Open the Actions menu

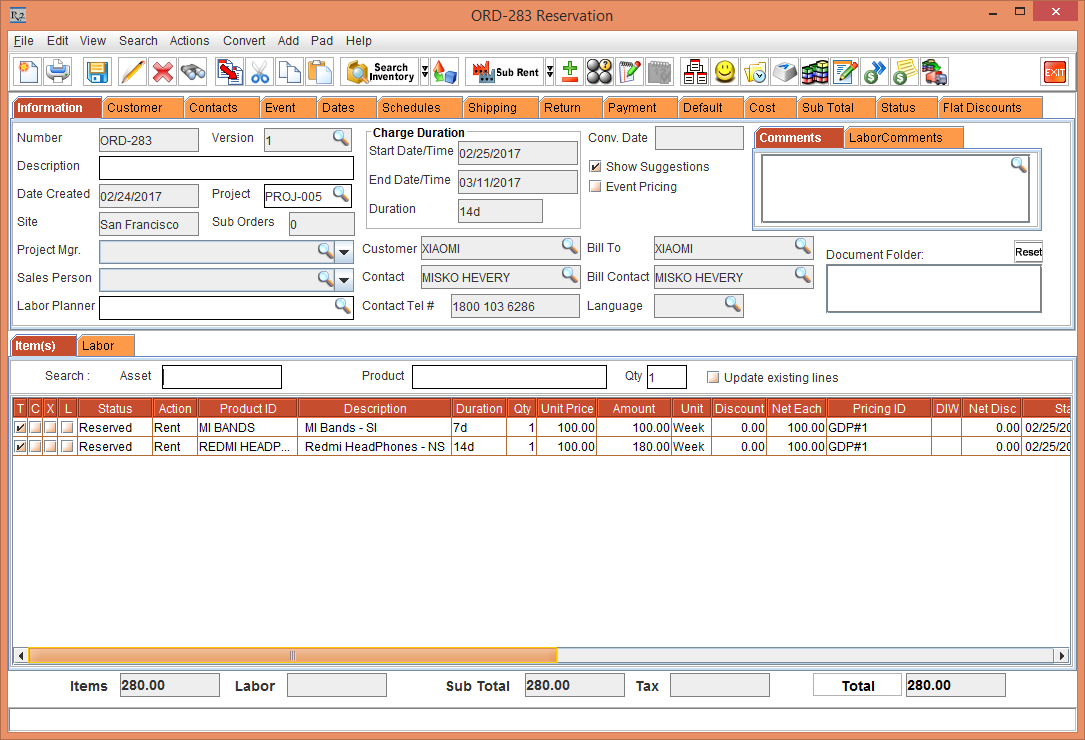click(189, 41)
